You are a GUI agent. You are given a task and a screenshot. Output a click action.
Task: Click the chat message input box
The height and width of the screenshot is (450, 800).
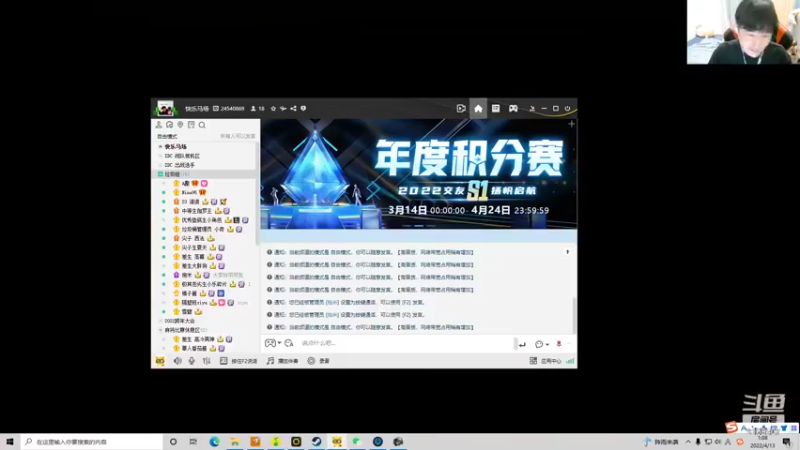[x=406, y=343]
